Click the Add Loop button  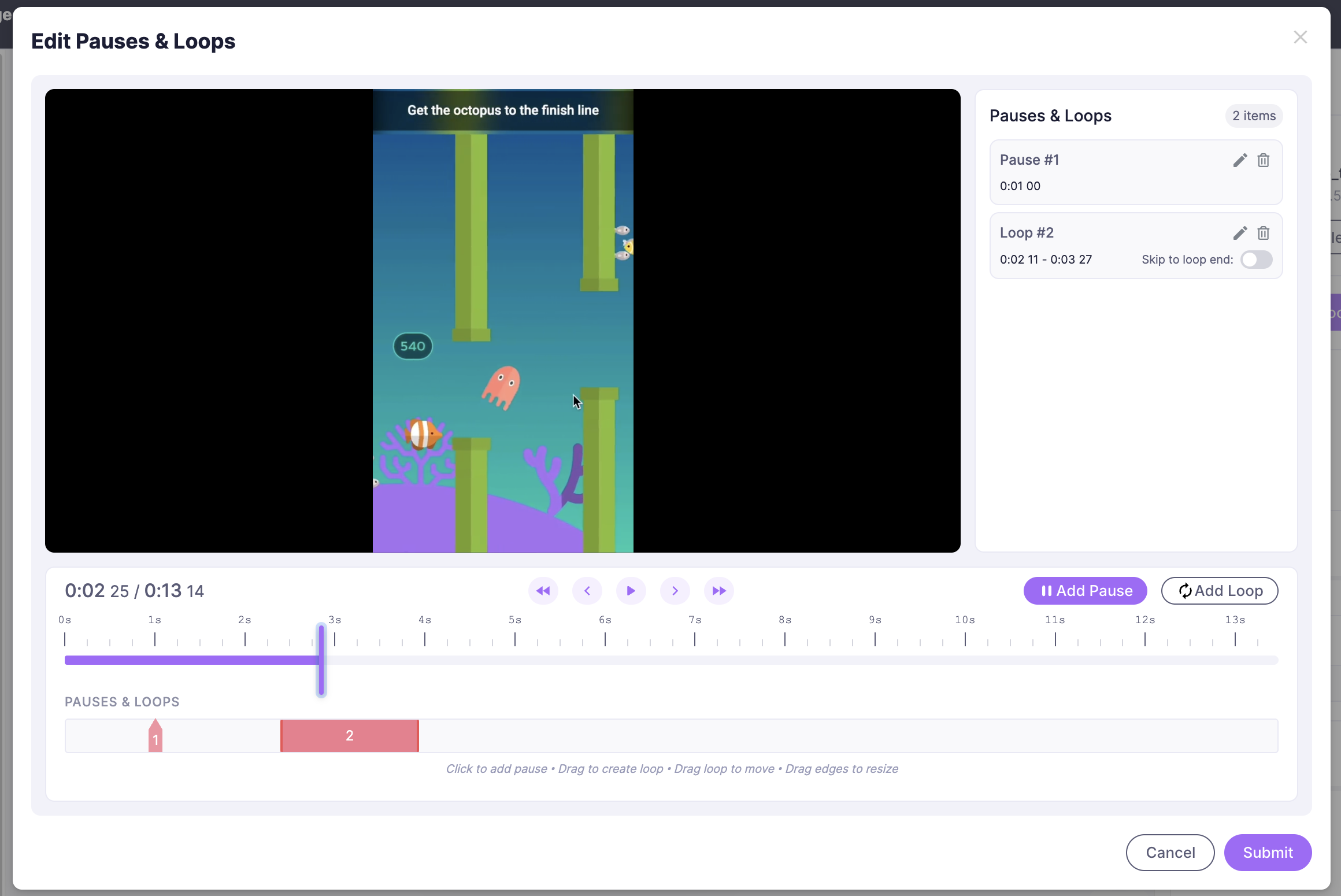(x=1219, y=591)
